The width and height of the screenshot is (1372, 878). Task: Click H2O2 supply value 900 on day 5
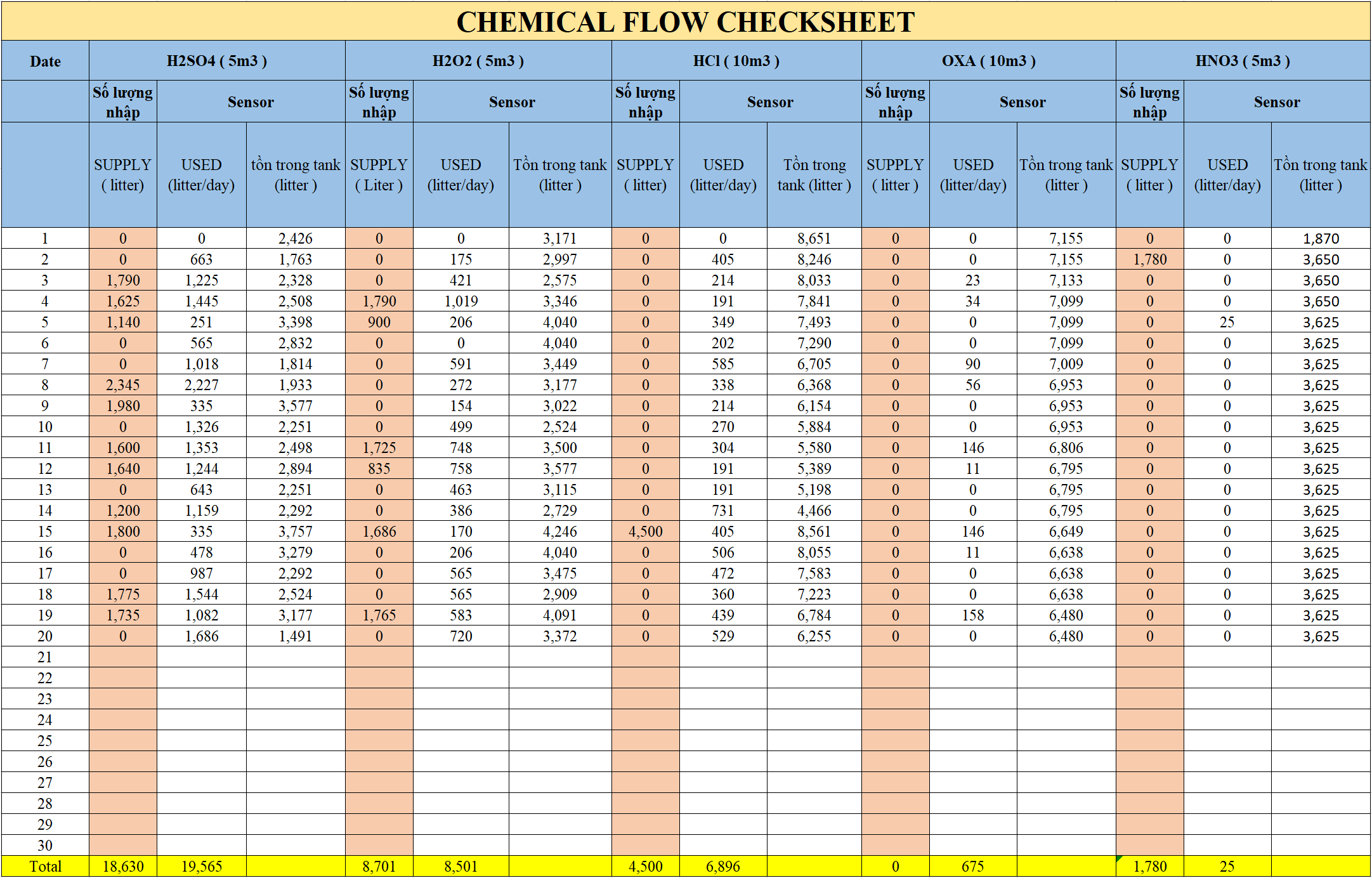(379, 322)
